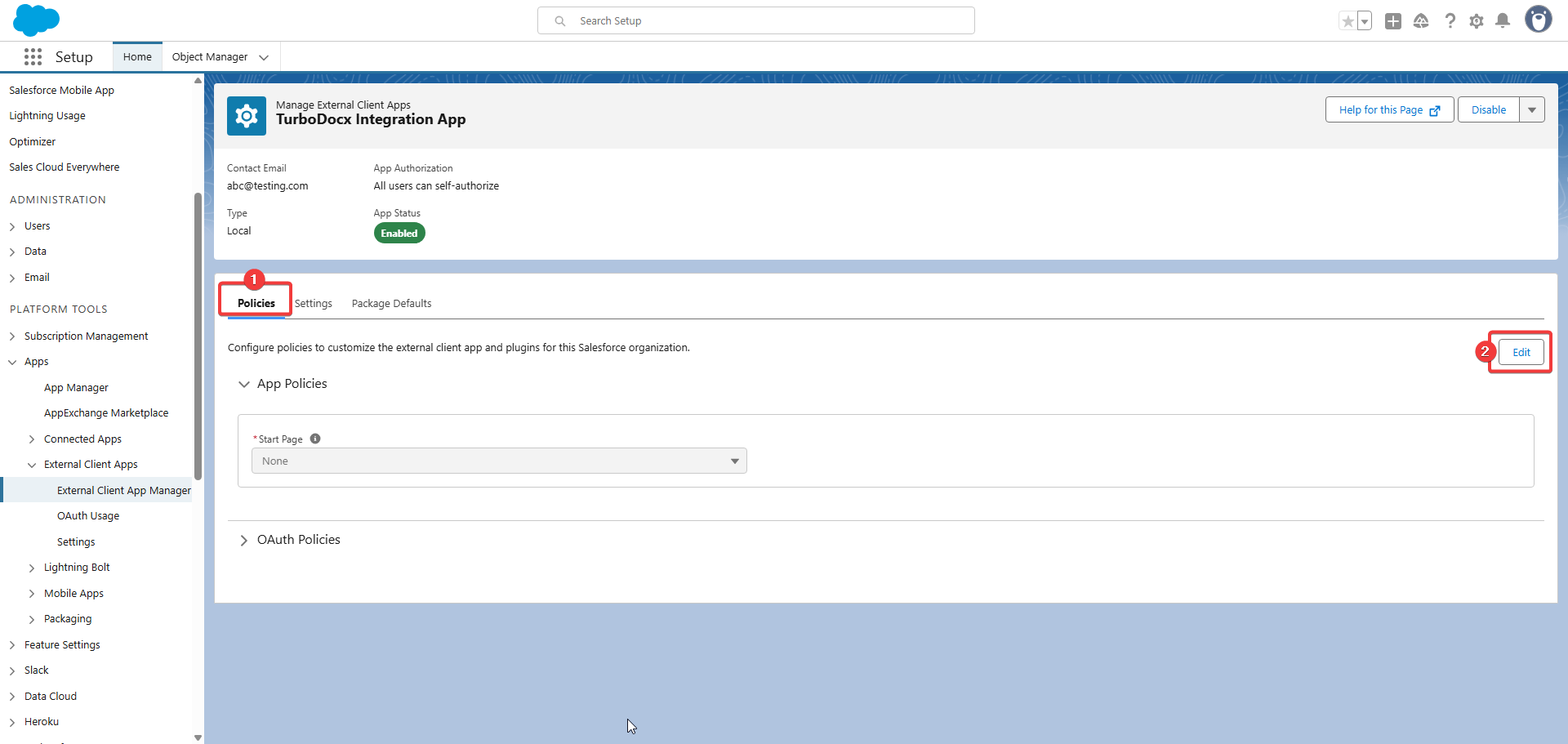Expand the Slack tree node
The image size is (1568, 744).
[12, 670]
